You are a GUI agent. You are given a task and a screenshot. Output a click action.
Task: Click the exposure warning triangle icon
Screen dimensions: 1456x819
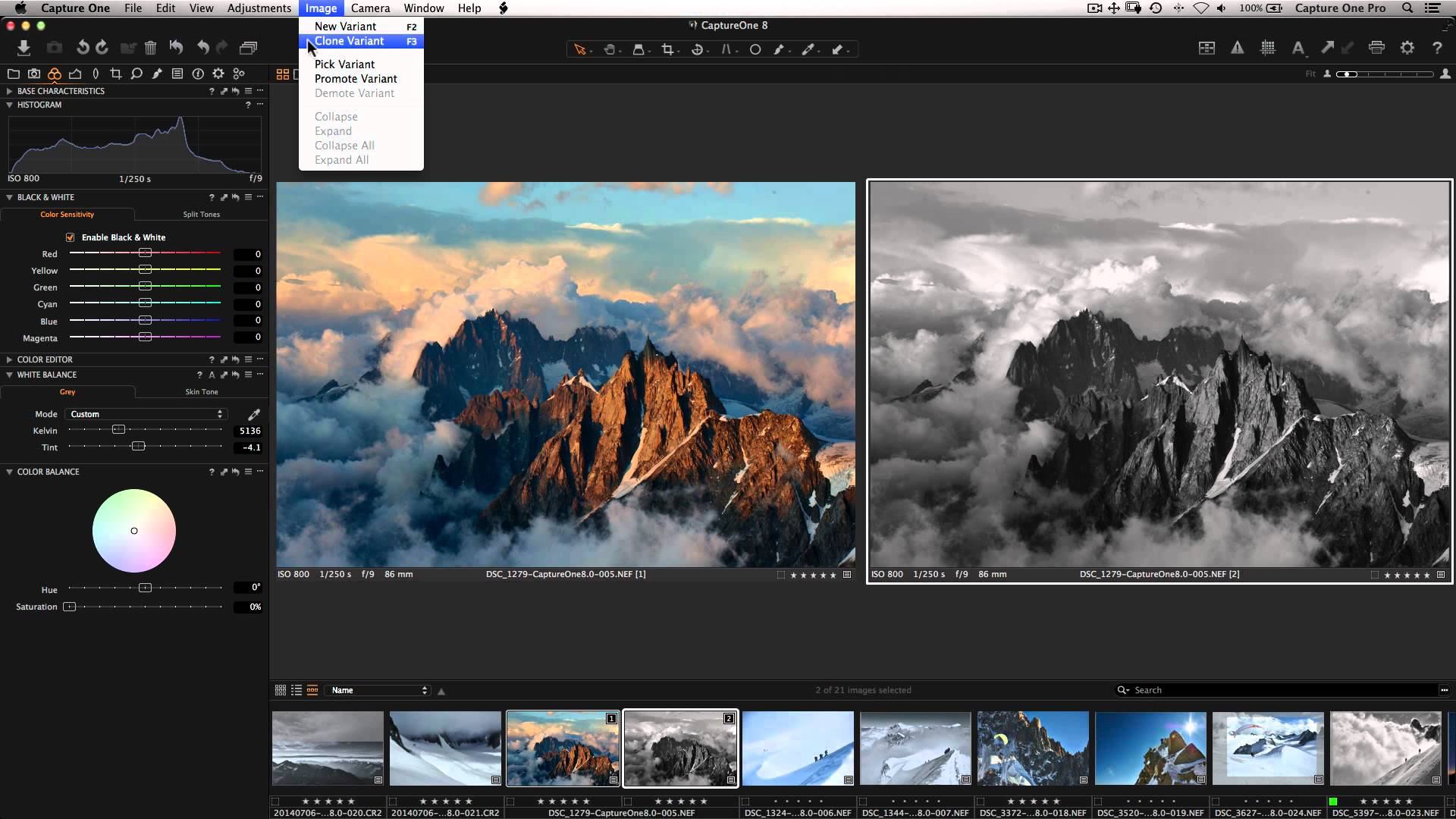[1237, 48]
